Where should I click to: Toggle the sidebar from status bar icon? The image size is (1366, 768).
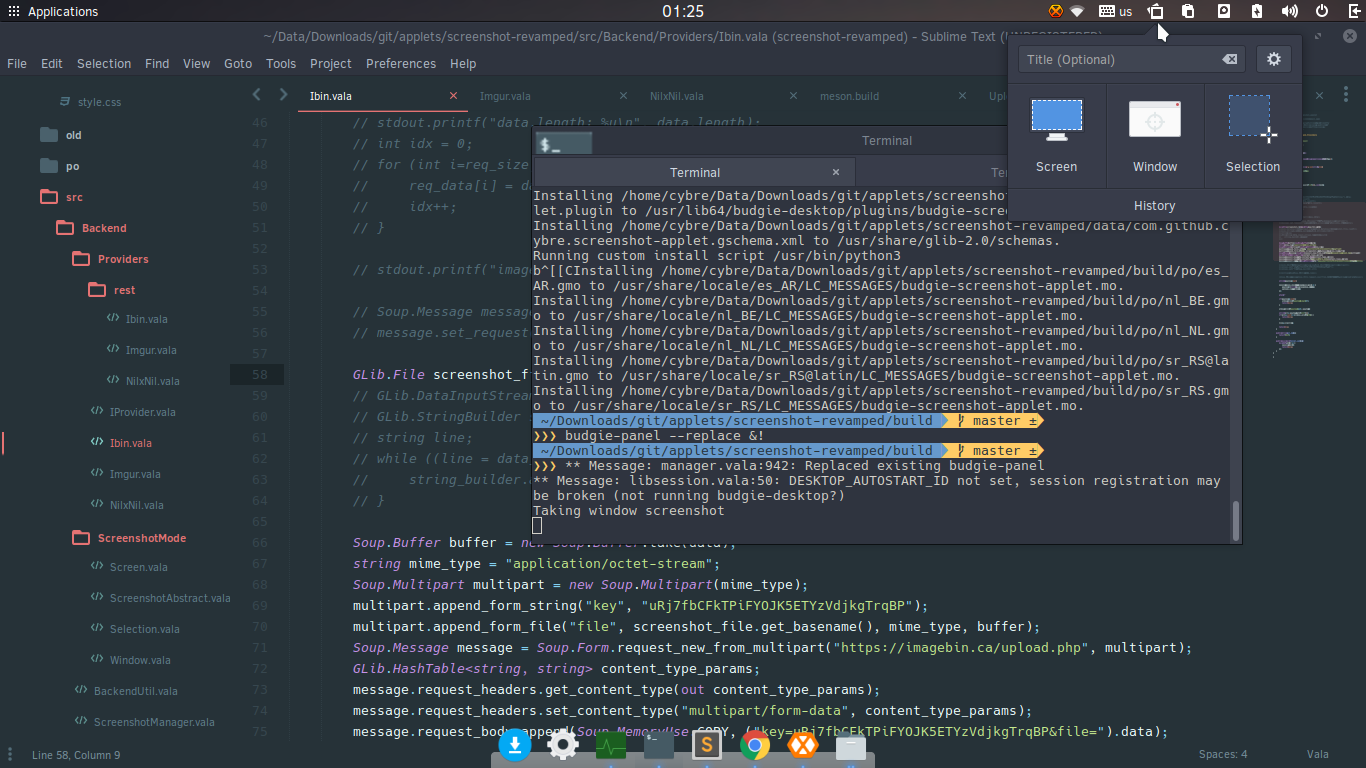[x=11, y=755]
